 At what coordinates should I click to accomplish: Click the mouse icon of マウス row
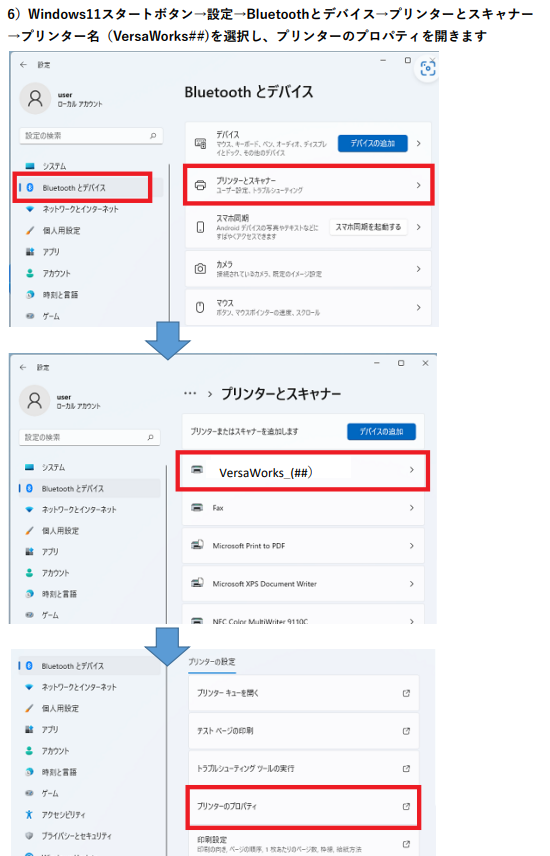200,307
